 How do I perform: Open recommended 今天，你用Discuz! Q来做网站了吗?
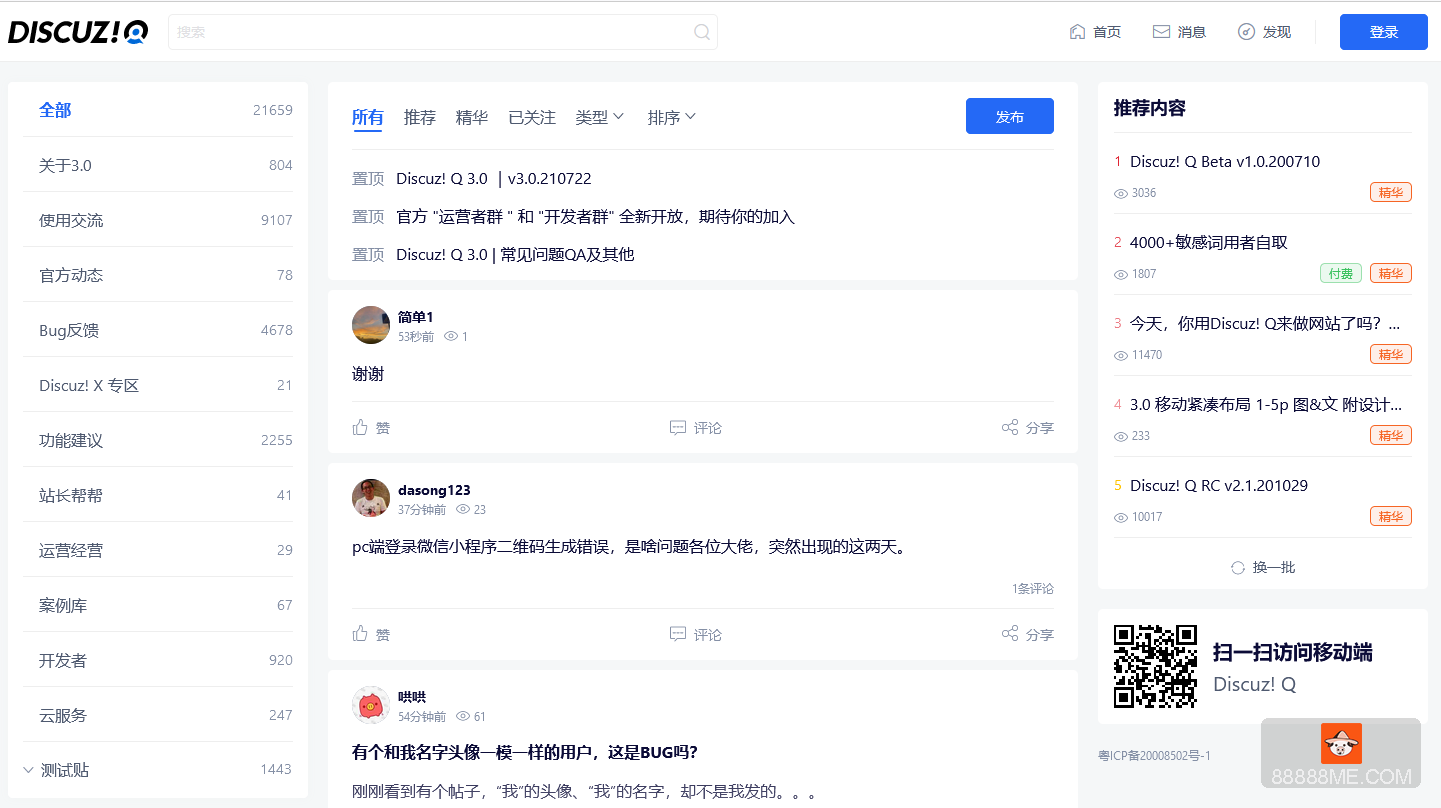point(1265,323)
